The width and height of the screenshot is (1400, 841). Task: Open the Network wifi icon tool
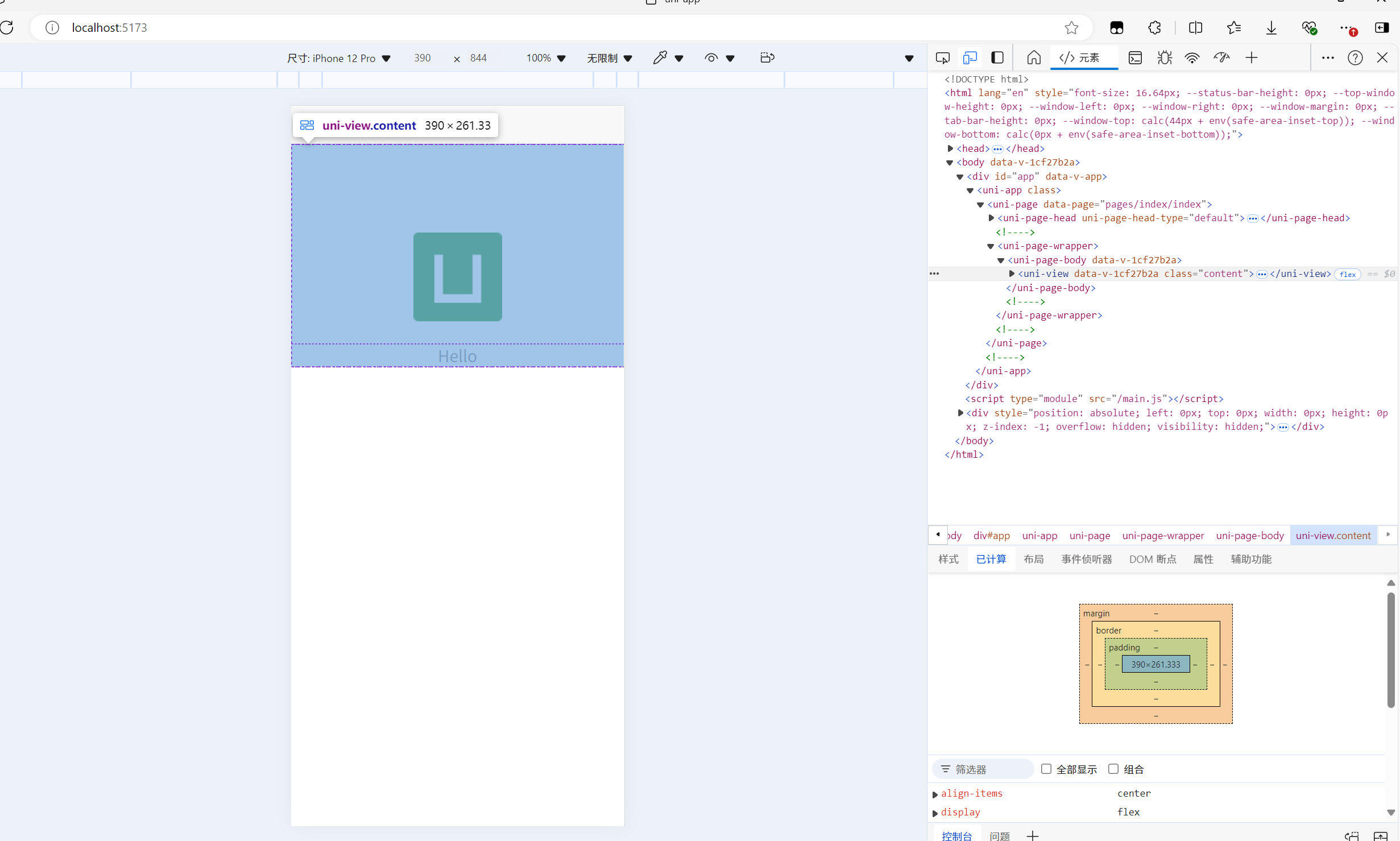(1192, 57)
